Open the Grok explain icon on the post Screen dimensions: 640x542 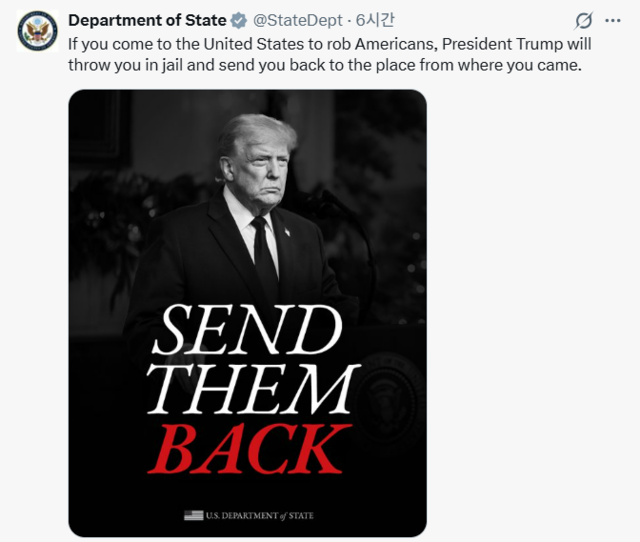(x=585, y=20)
